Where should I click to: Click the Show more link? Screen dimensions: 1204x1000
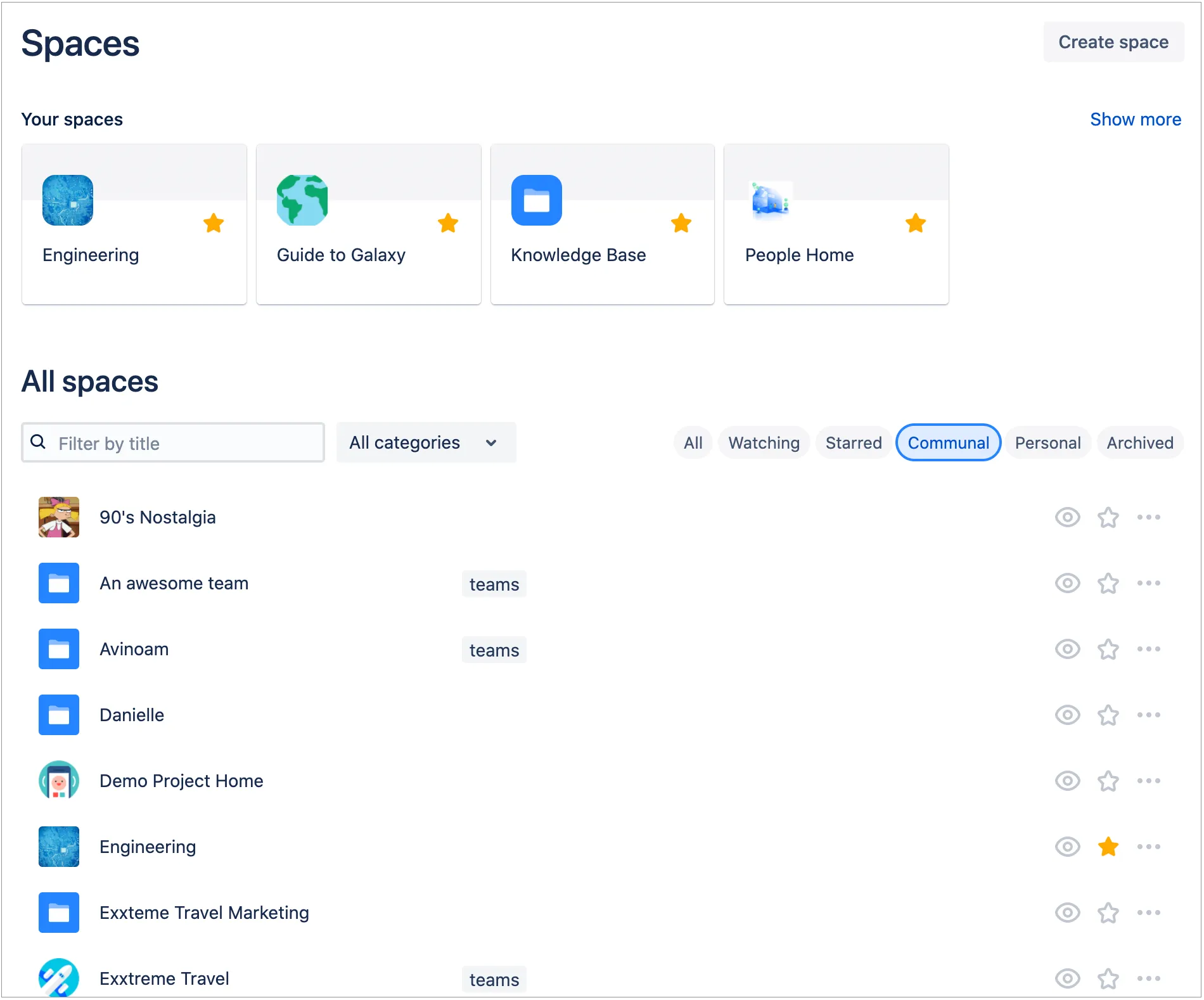point(1136,119)
